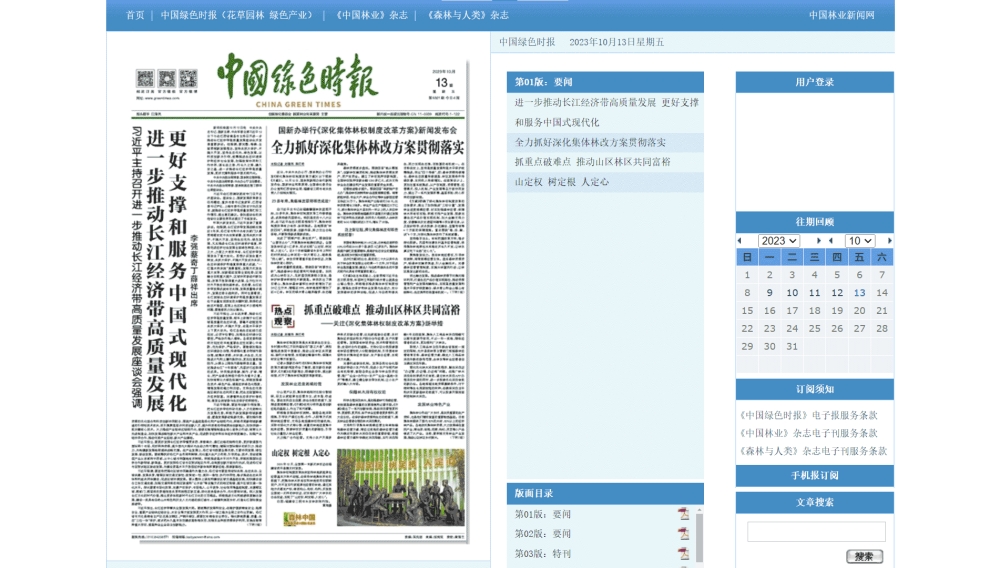Open the PDF icon for 第01版 要闻
Screen dimensions: 1000x568
point(683,514)
